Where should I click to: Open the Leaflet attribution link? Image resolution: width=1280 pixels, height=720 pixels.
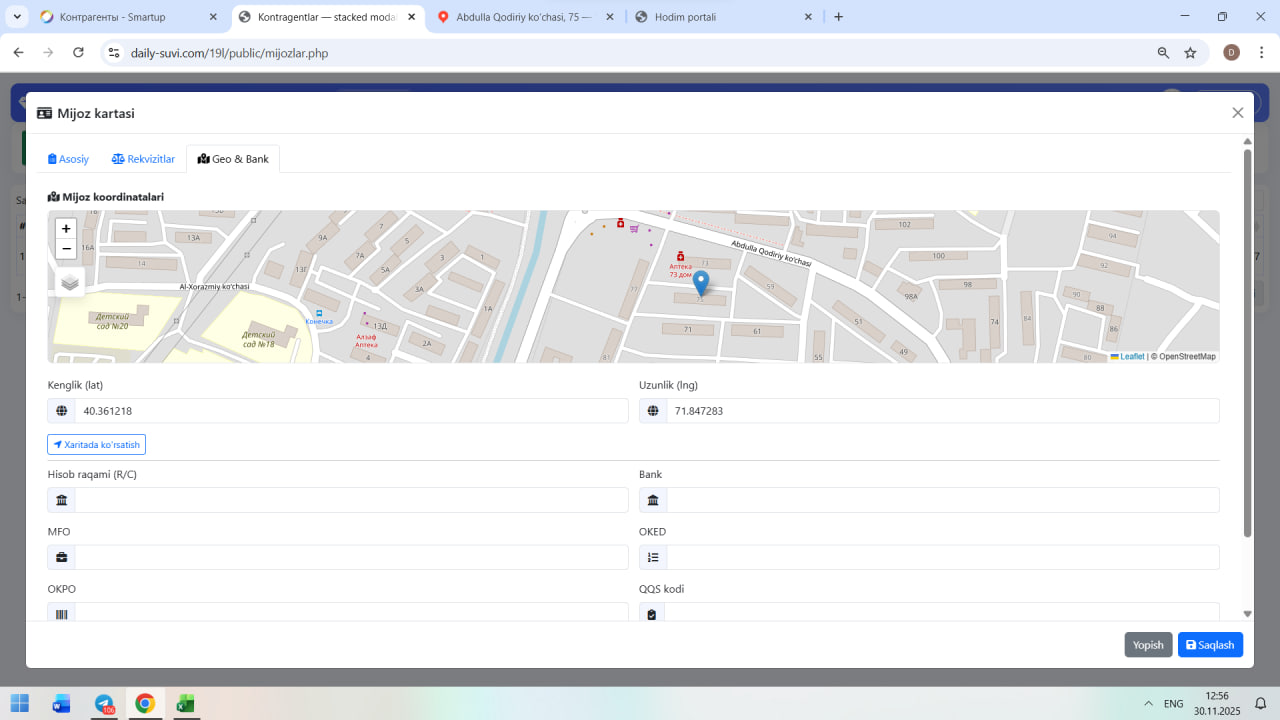[x=1131, y=356]
